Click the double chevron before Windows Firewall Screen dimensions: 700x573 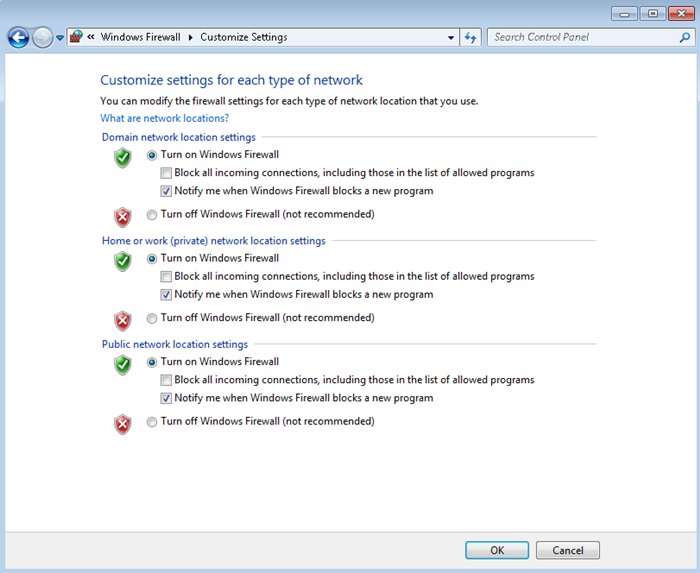(x=91, y=37)
